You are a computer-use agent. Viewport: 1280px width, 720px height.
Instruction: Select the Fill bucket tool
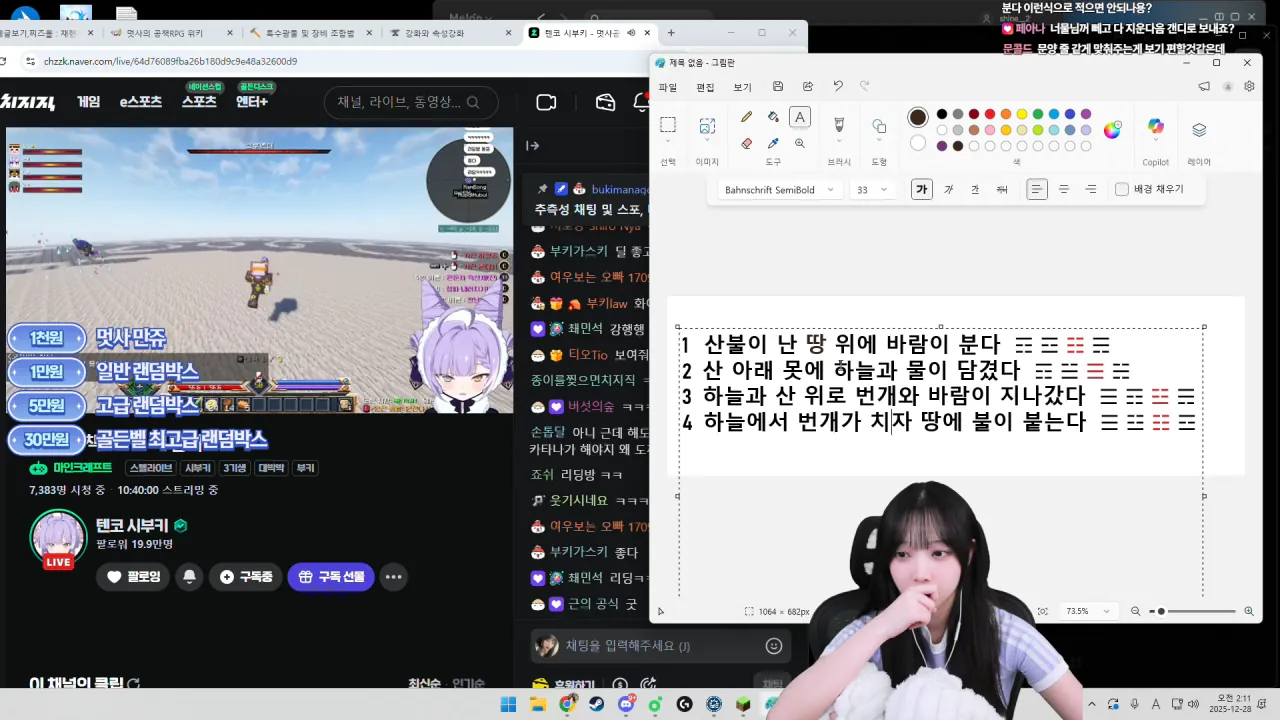pyautogui.click(x=773, y=117)
